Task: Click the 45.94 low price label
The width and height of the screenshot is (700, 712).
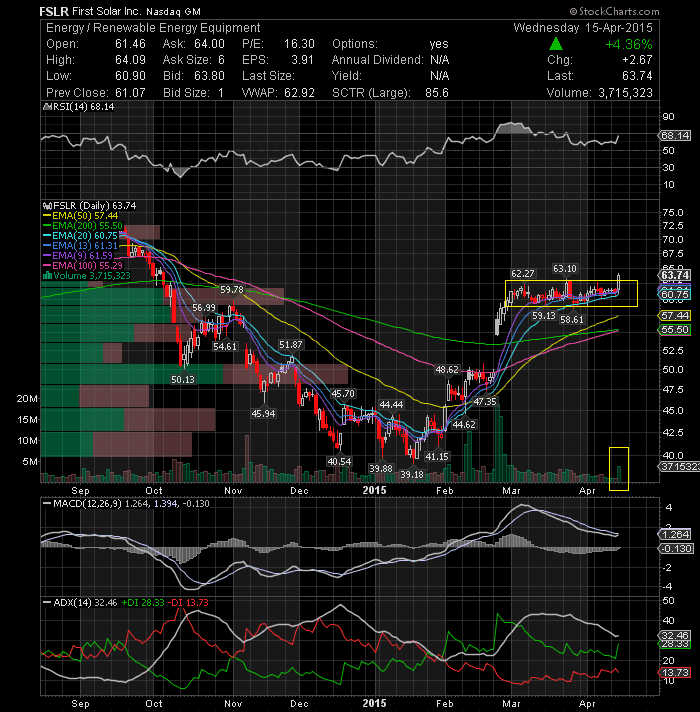Action: pos(263,414)
